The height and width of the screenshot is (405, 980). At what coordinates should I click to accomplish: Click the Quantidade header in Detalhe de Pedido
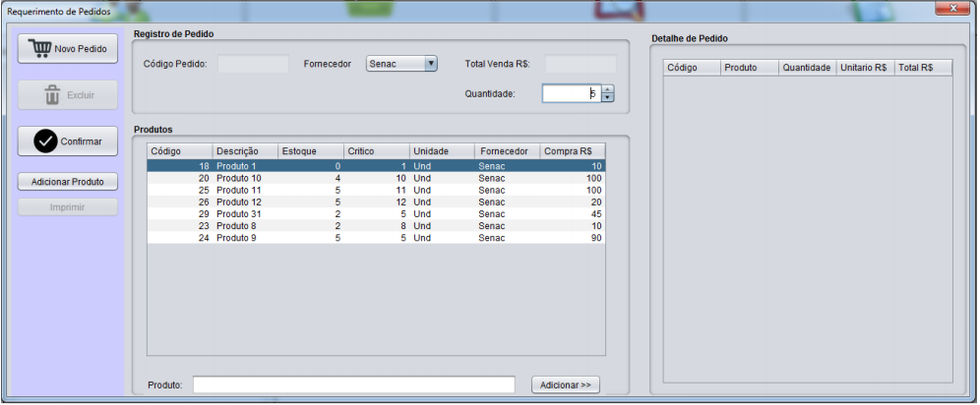[807, 68]
